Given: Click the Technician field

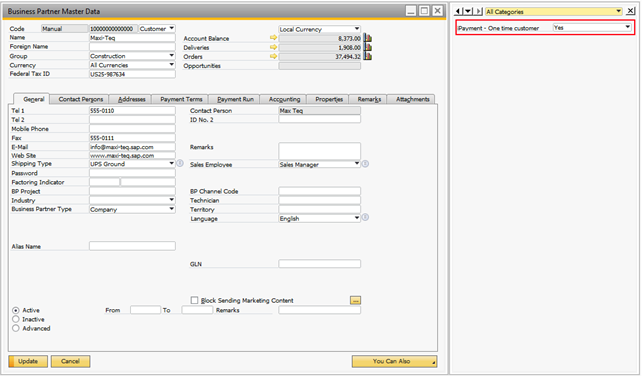Looking at the screenshot, I should point(319,200).
